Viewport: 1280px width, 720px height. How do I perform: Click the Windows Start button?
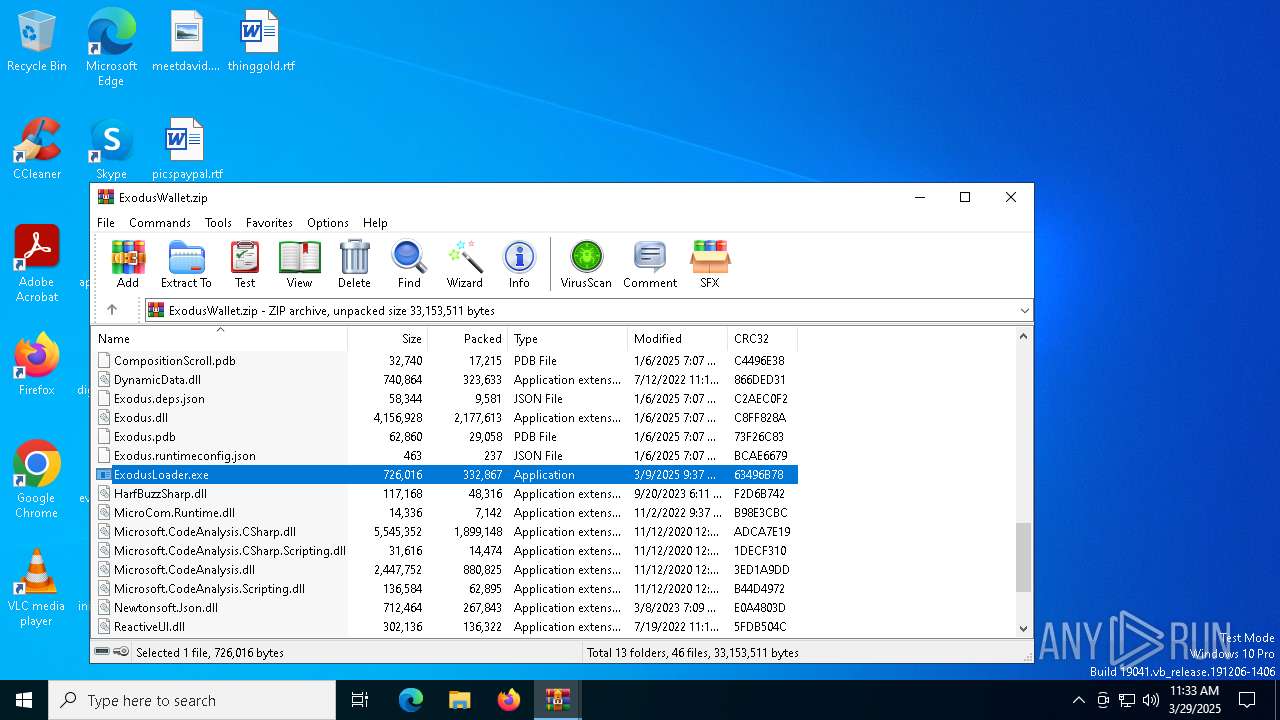[24, 700]
